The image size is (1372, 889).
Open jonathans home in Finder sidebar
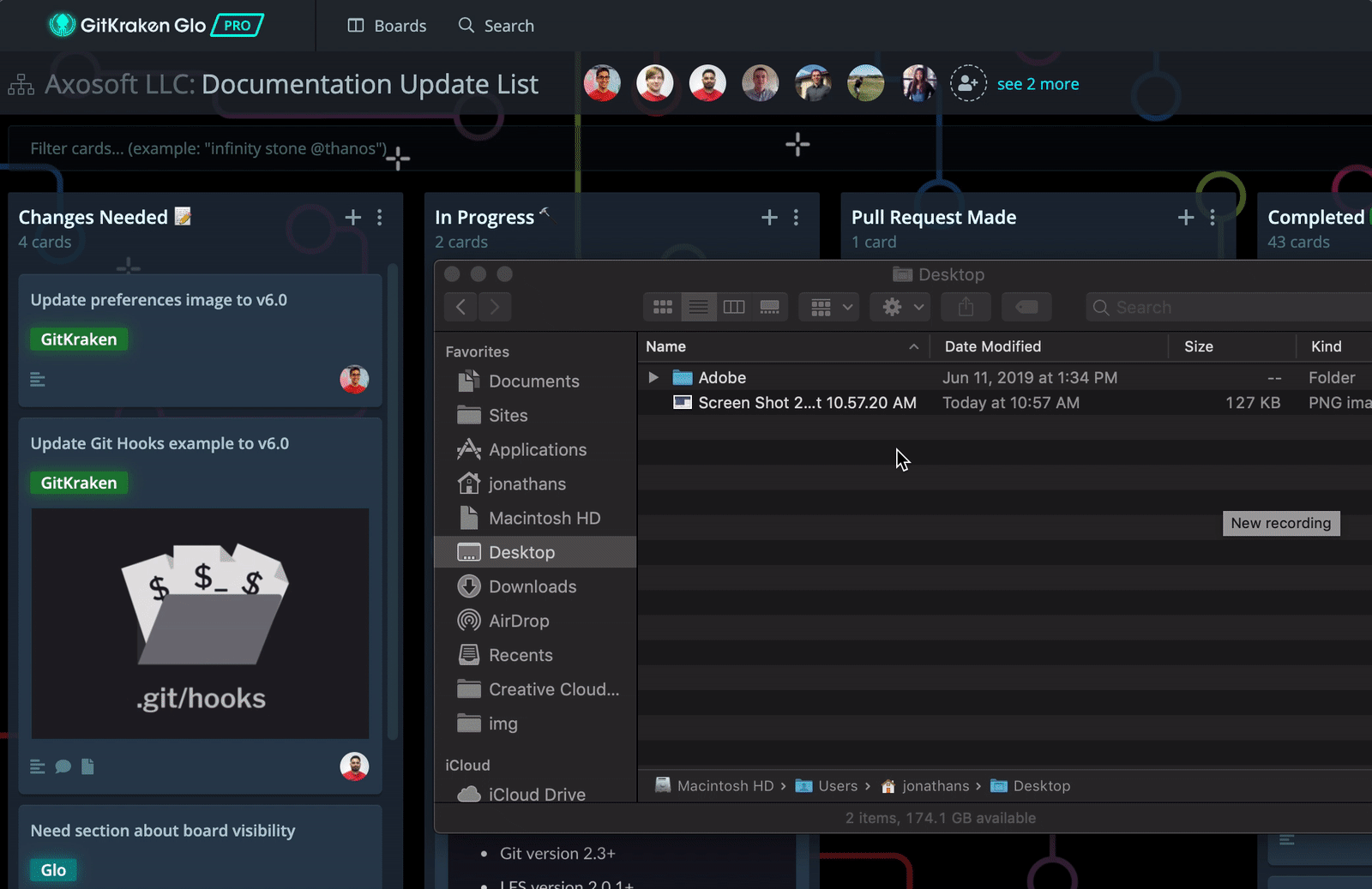535,484
